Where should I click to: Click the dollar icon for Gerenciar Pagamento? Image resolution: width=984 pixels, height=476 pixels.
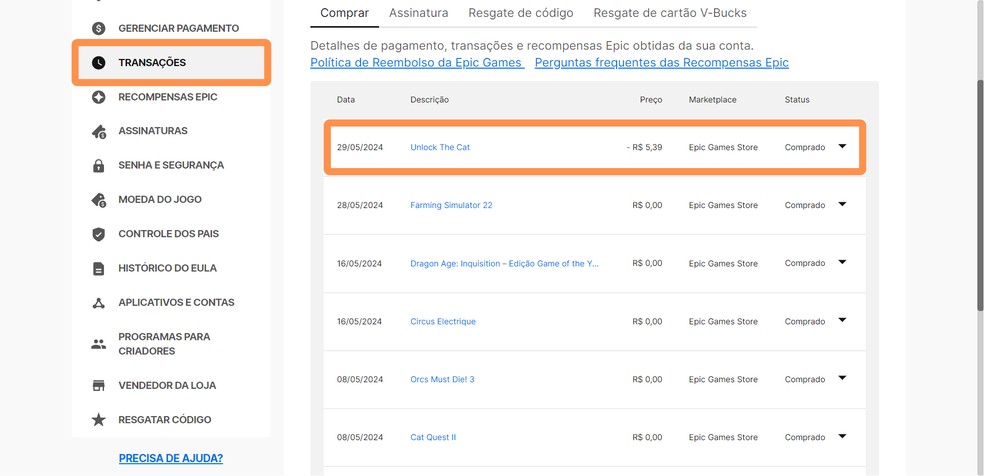(98, 28)
